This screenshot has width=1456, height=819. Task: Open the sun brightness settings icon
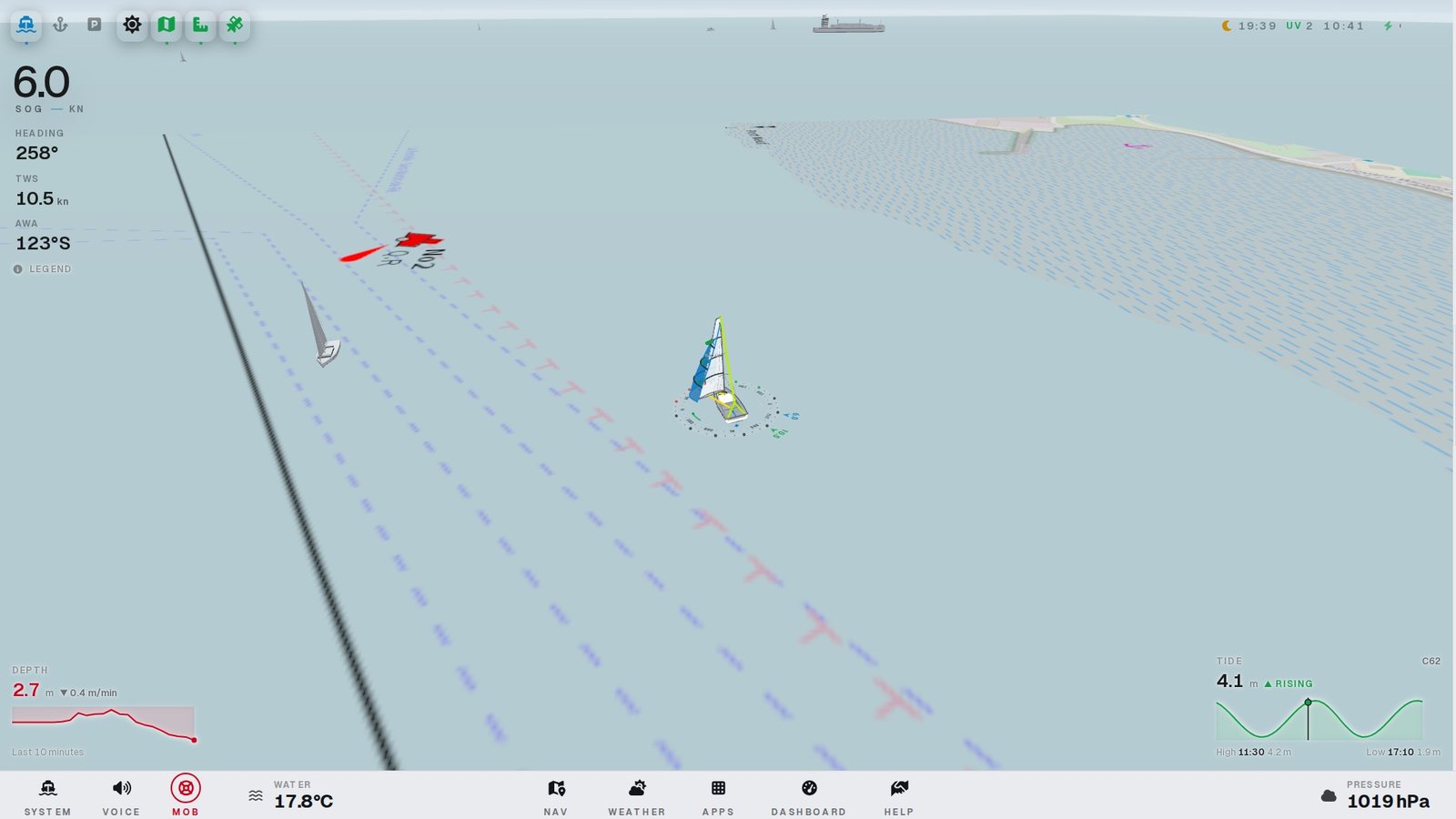coord(132,25)
